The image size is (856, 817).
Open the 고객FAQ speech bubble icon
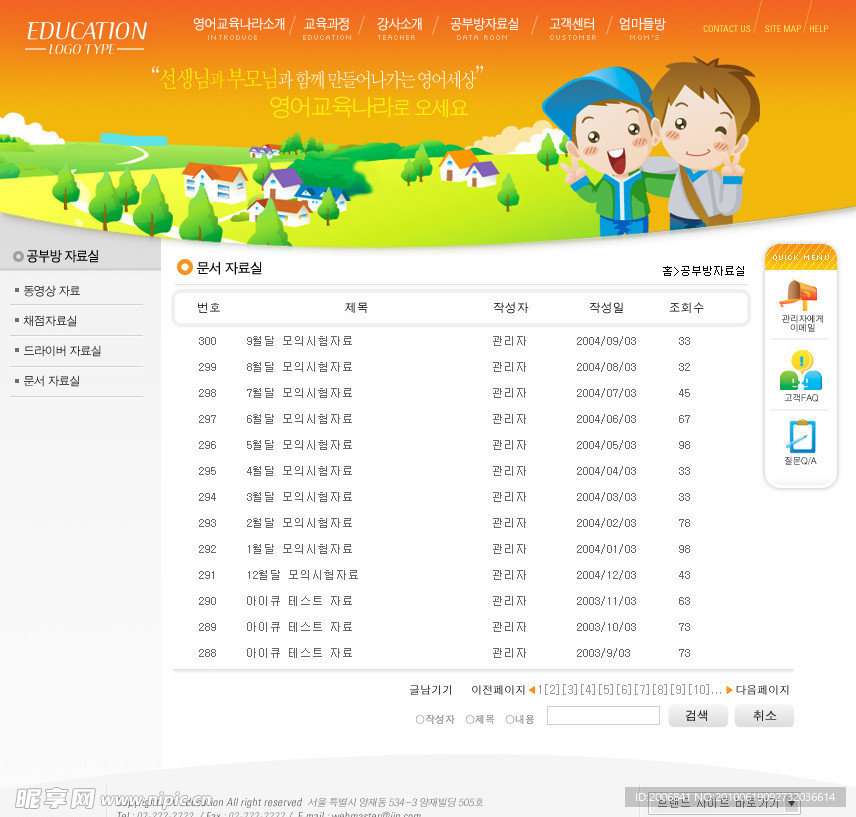pos(801,369)
